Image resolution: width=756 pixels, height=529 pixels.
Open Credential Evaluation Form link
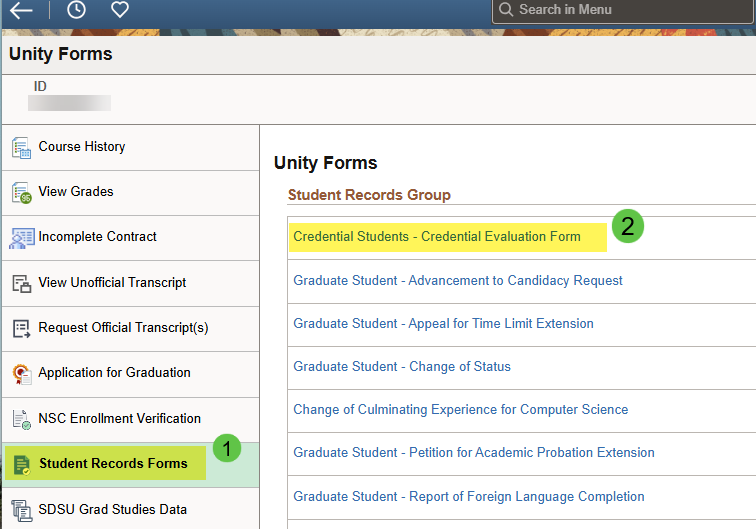pos(437,237)
